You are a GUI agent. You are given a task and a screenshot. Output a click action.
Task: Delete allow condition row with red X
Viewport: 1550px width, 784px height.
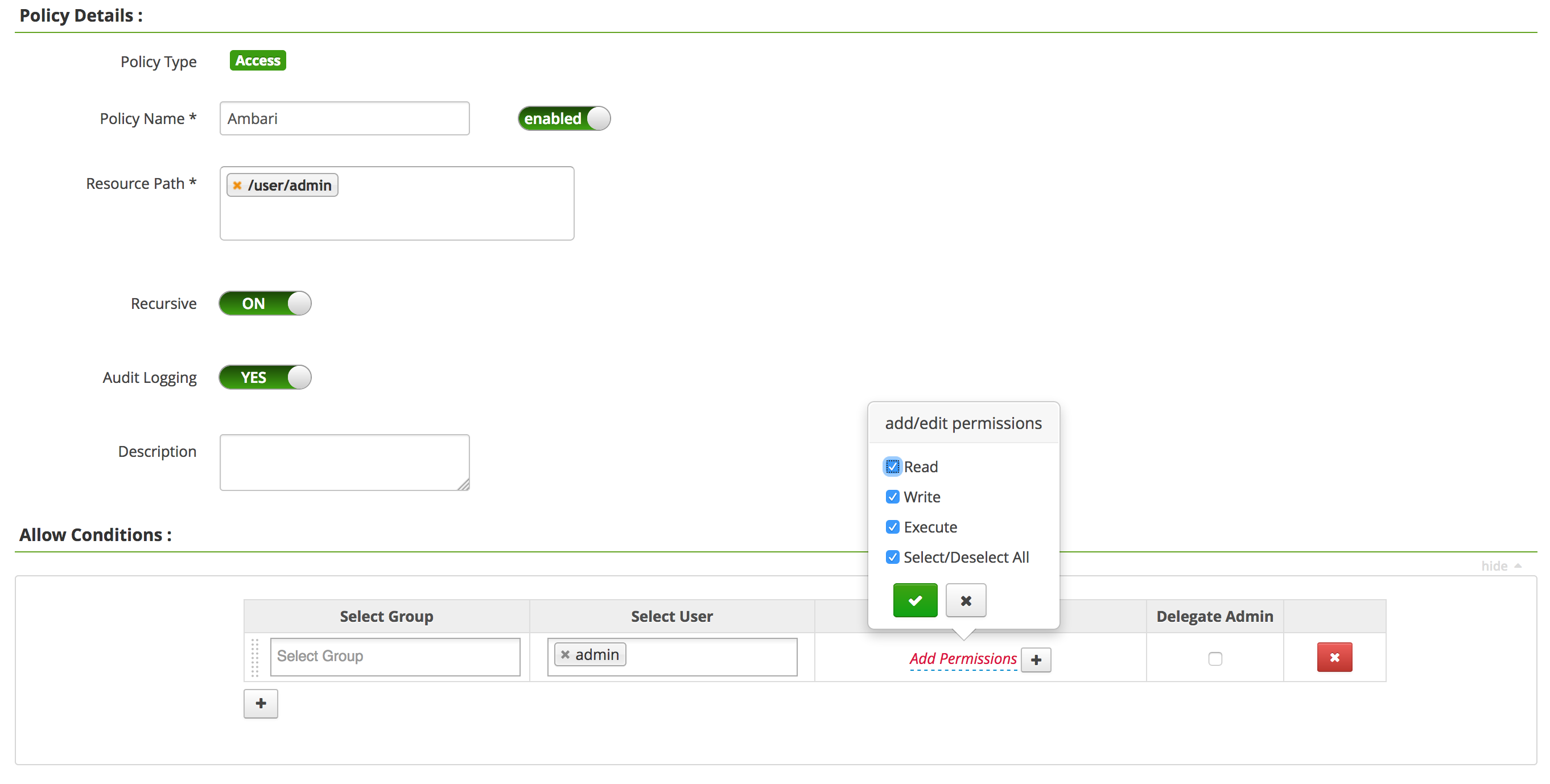click(x=1334, y=657)
